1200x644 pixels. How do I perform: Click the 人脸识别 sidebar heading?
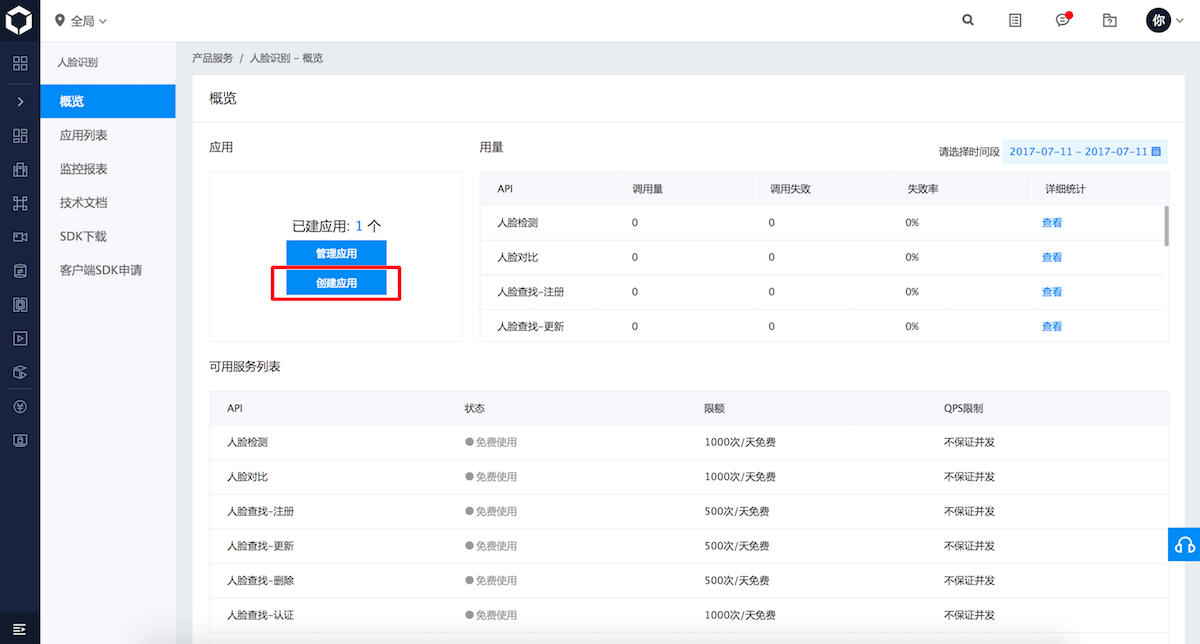(x=78, y=62)
